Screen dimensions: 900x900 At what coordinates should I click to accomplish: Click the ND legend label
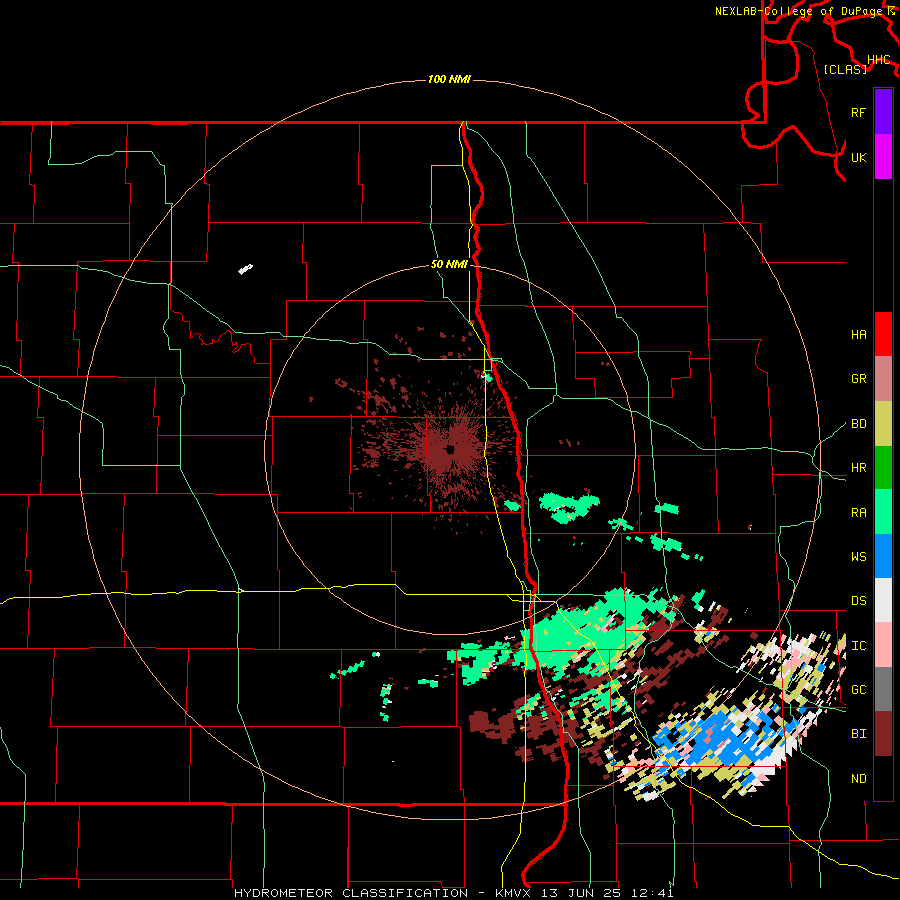click(x=858, y=779)
